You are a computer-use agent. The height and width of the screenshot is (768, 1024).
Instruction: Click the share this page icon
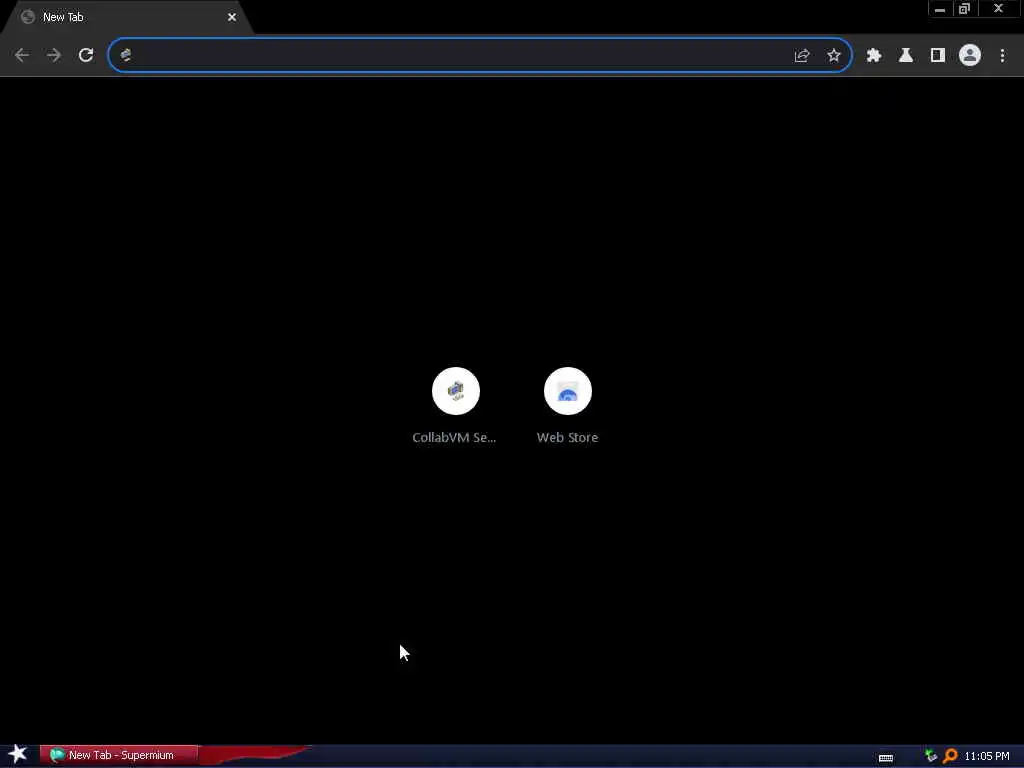click(x=802, y=56)
